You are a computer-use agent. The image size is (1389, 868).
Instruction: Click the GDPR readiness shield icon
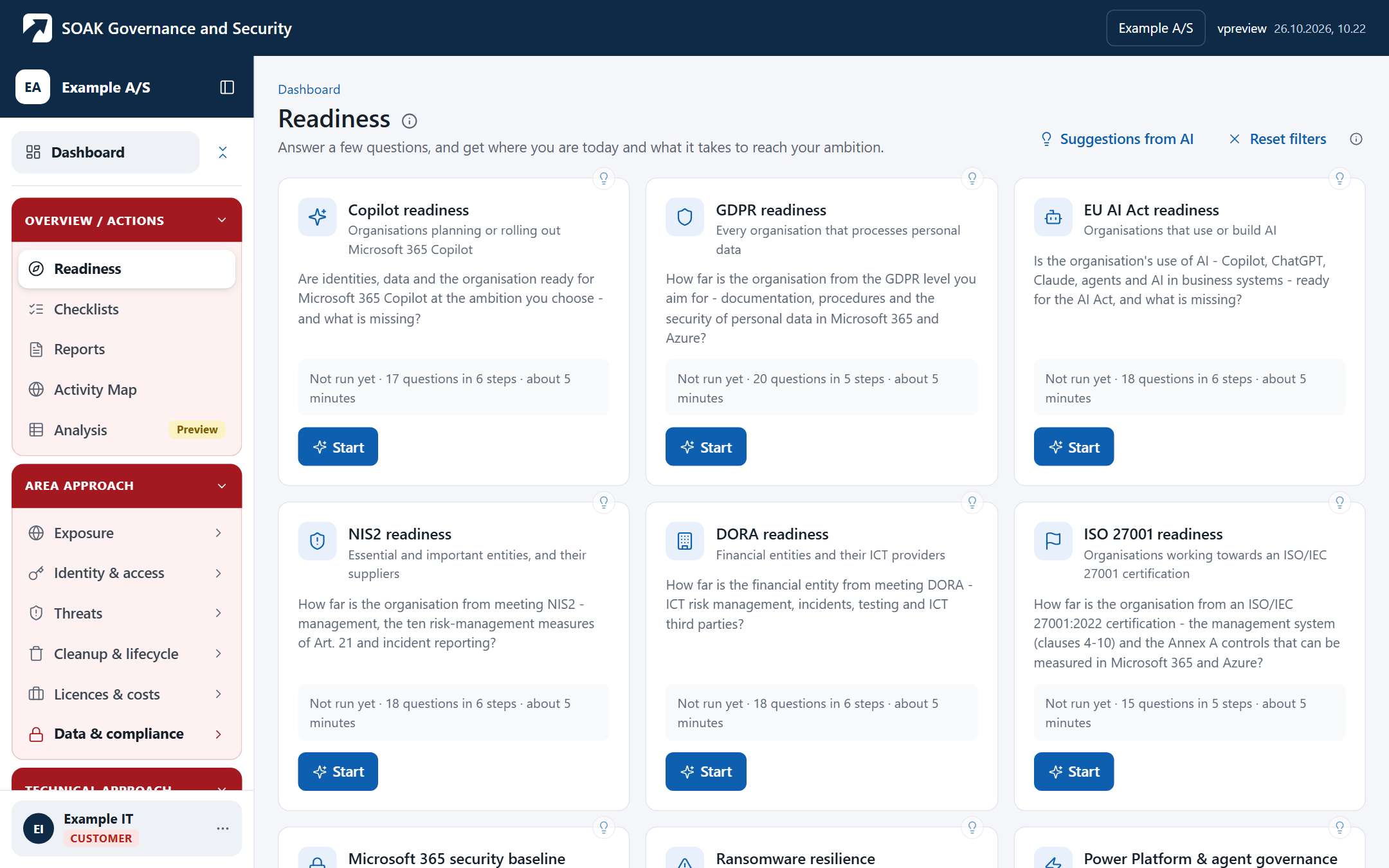point(685,217)
